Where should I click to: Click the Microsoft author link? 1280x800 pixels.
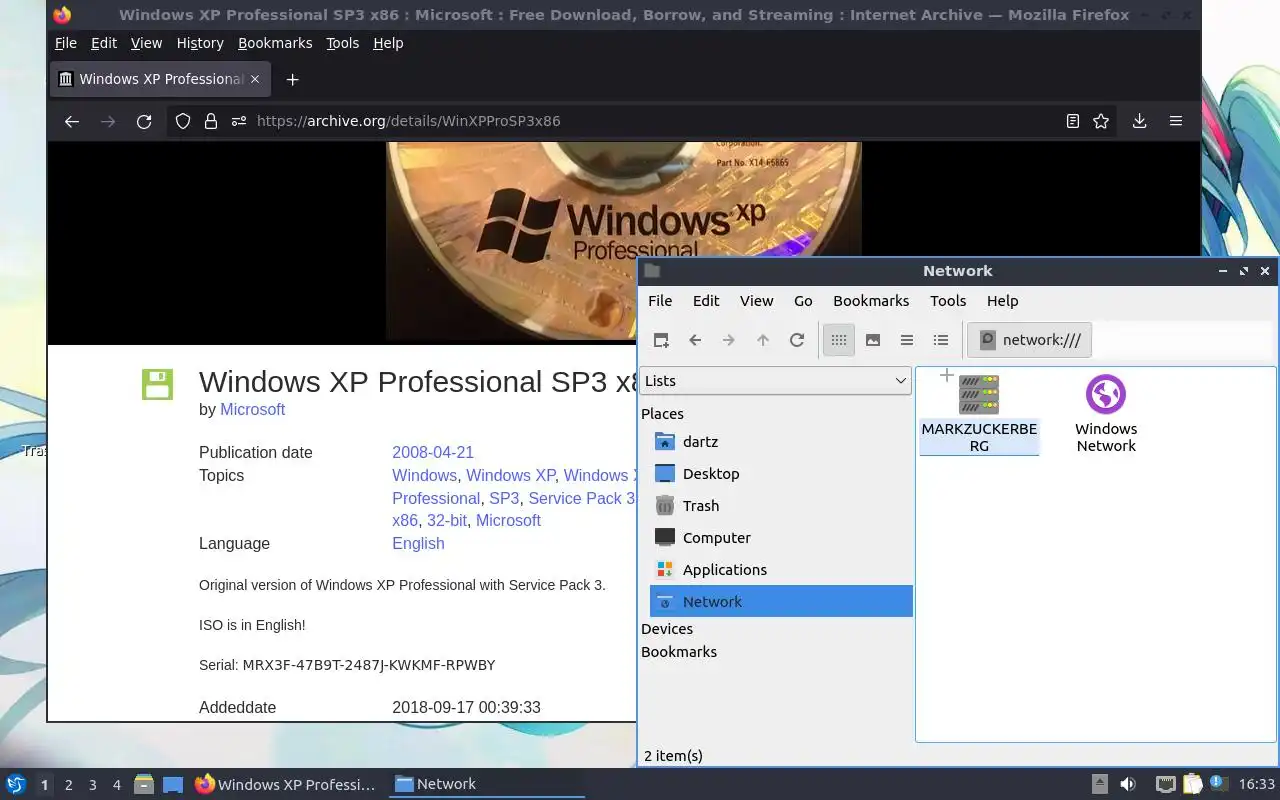click(x=252, y=410)
